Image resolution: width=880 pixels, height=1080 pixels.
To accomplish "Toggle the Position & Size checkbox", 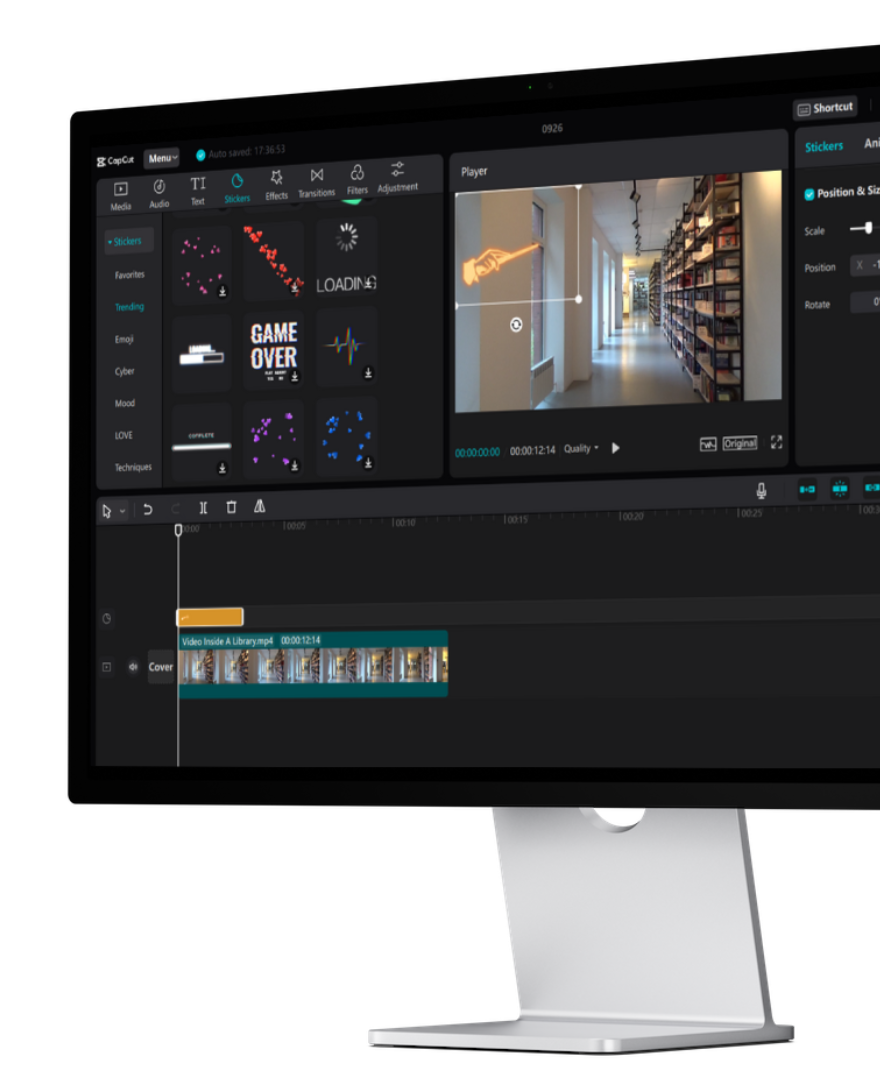I will point(809,194).
